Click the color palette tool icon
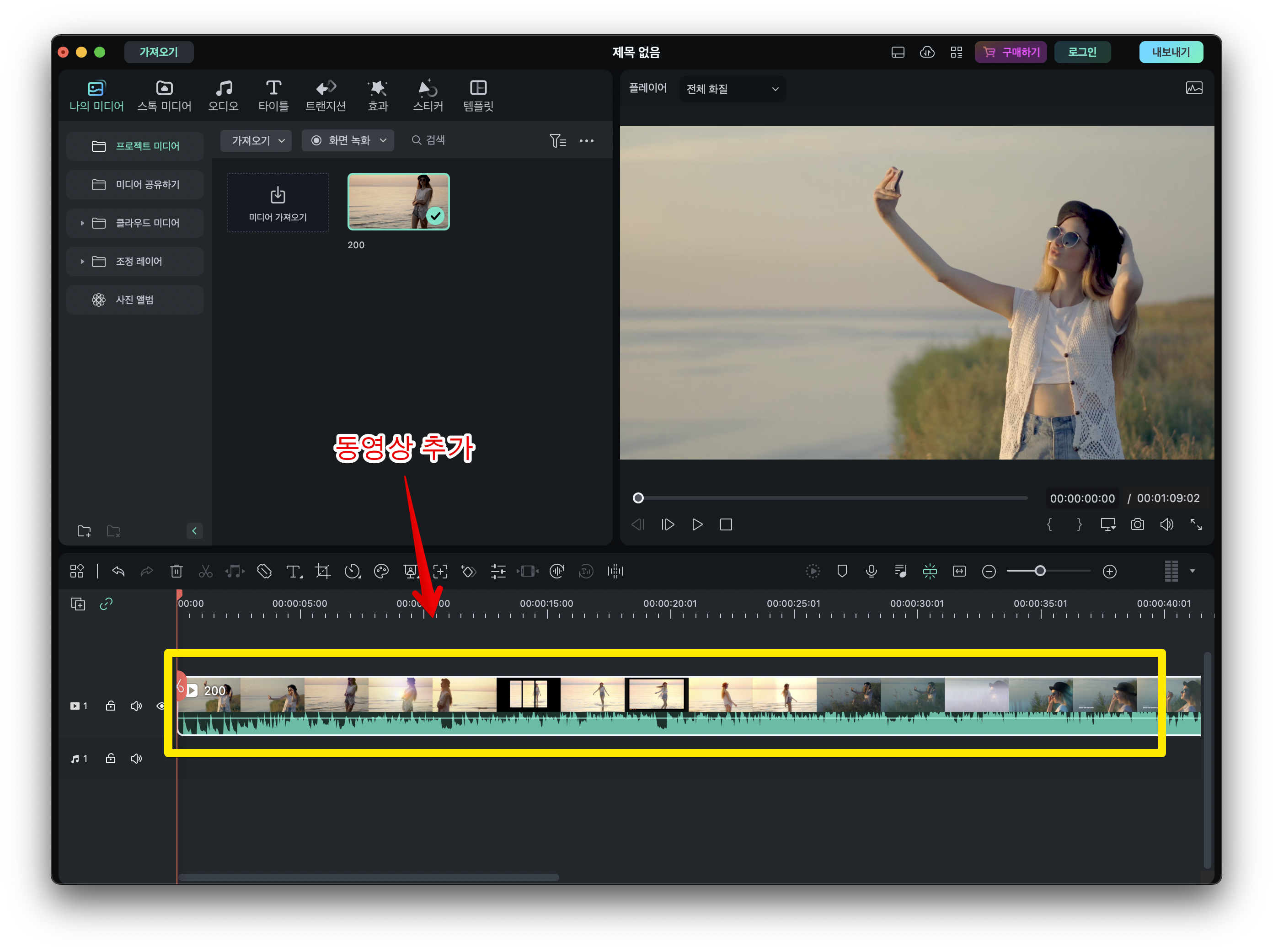Image resolution: width=1273 pixels, height=952 pixels. (381, 572)
